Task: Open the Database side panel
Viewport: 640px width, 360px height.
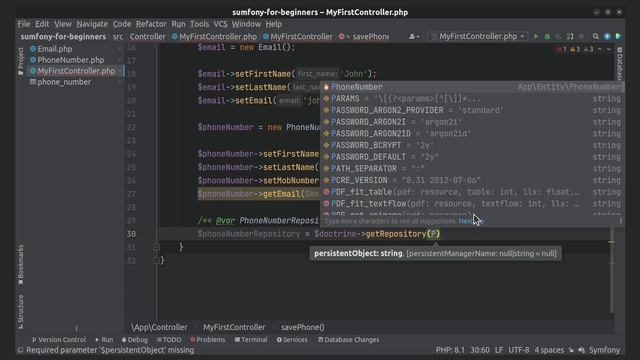Action: tap(620, 63)
